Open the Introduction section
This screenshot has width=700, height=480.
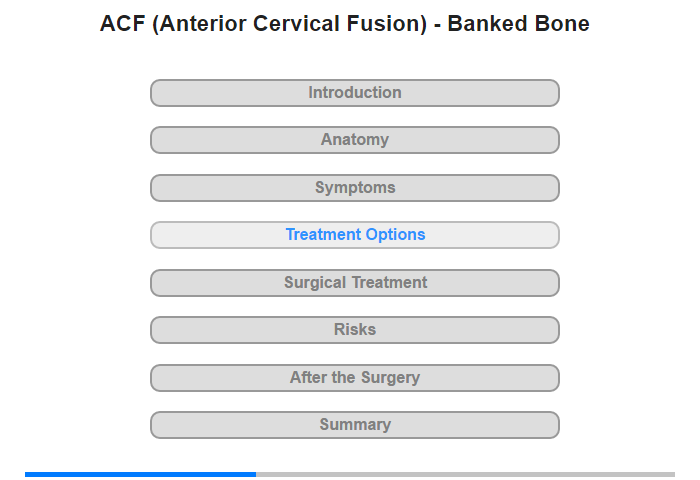(354, 93)
